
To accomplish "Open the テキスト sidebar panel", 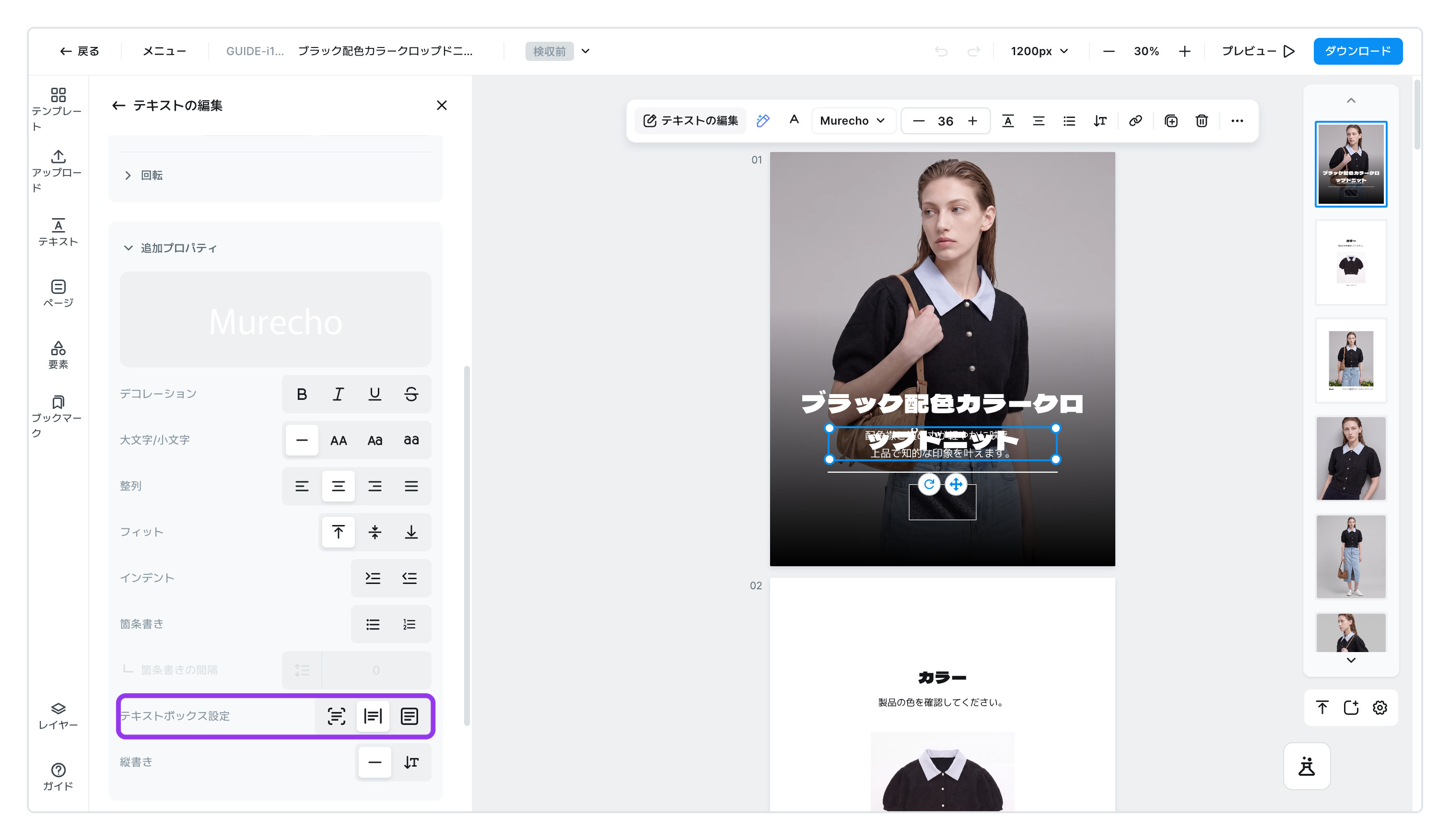I will (x=58, y=233).
